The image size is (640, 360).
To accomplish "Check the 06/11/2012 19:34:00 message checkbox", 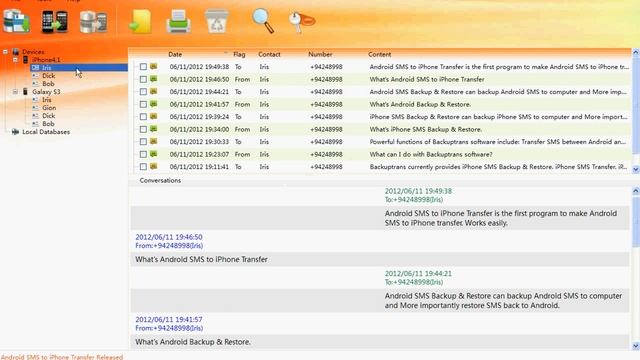I will [x=143, y=129].
